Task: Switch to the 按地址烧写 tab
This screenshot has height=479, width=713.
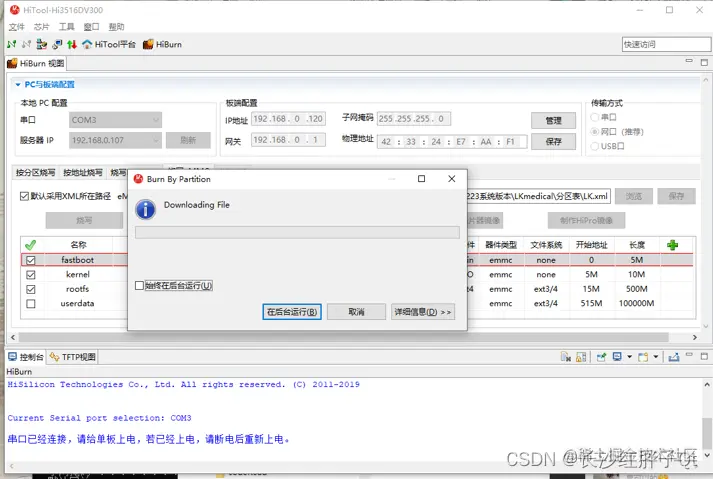Action: (83, 172)
